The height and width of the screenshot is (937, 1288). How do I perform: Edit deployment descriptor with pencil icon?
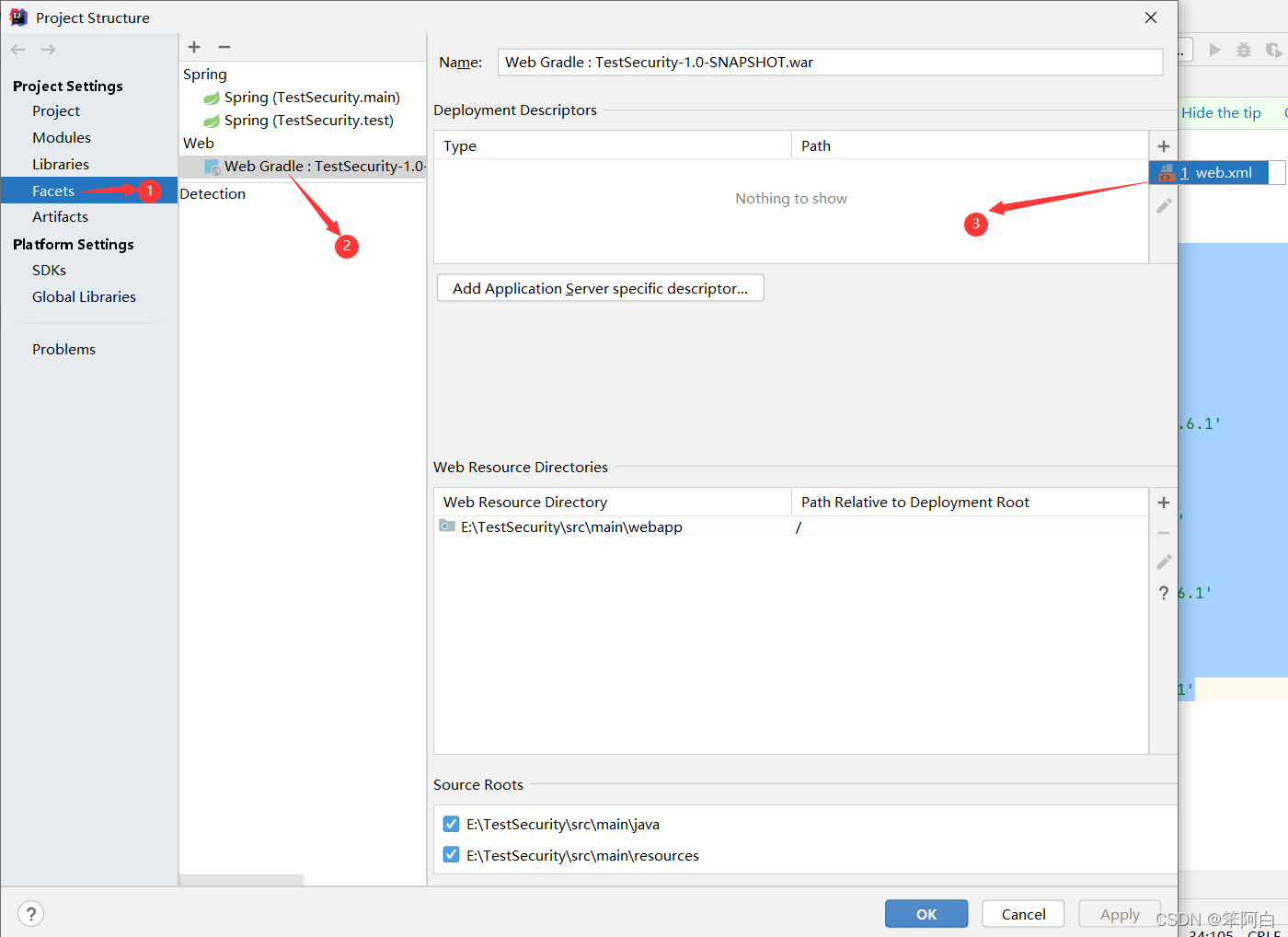click(x=1164, y=205)
